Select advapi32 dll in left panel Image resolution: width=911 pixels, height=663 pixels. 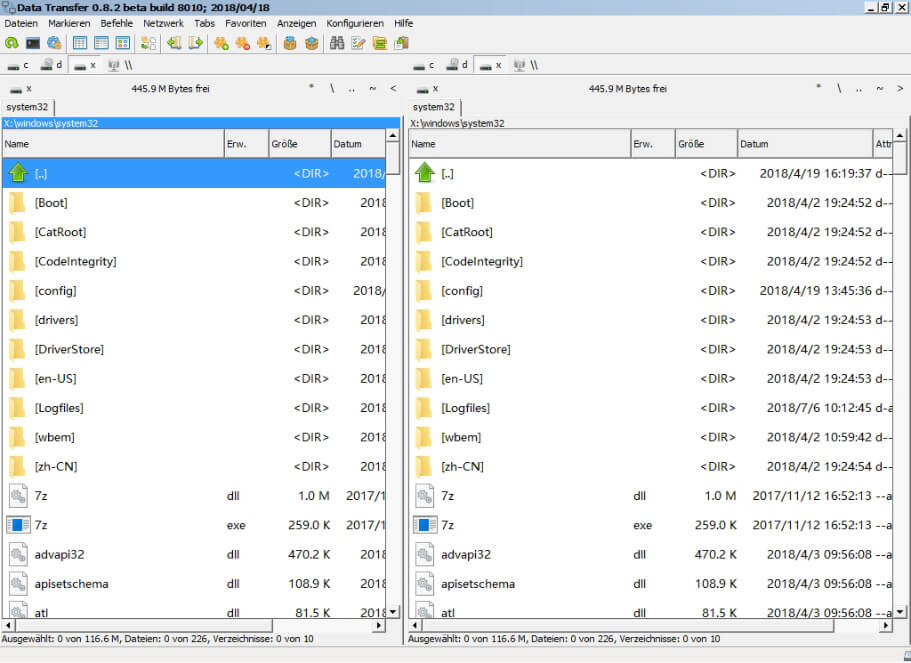[194, 554]
